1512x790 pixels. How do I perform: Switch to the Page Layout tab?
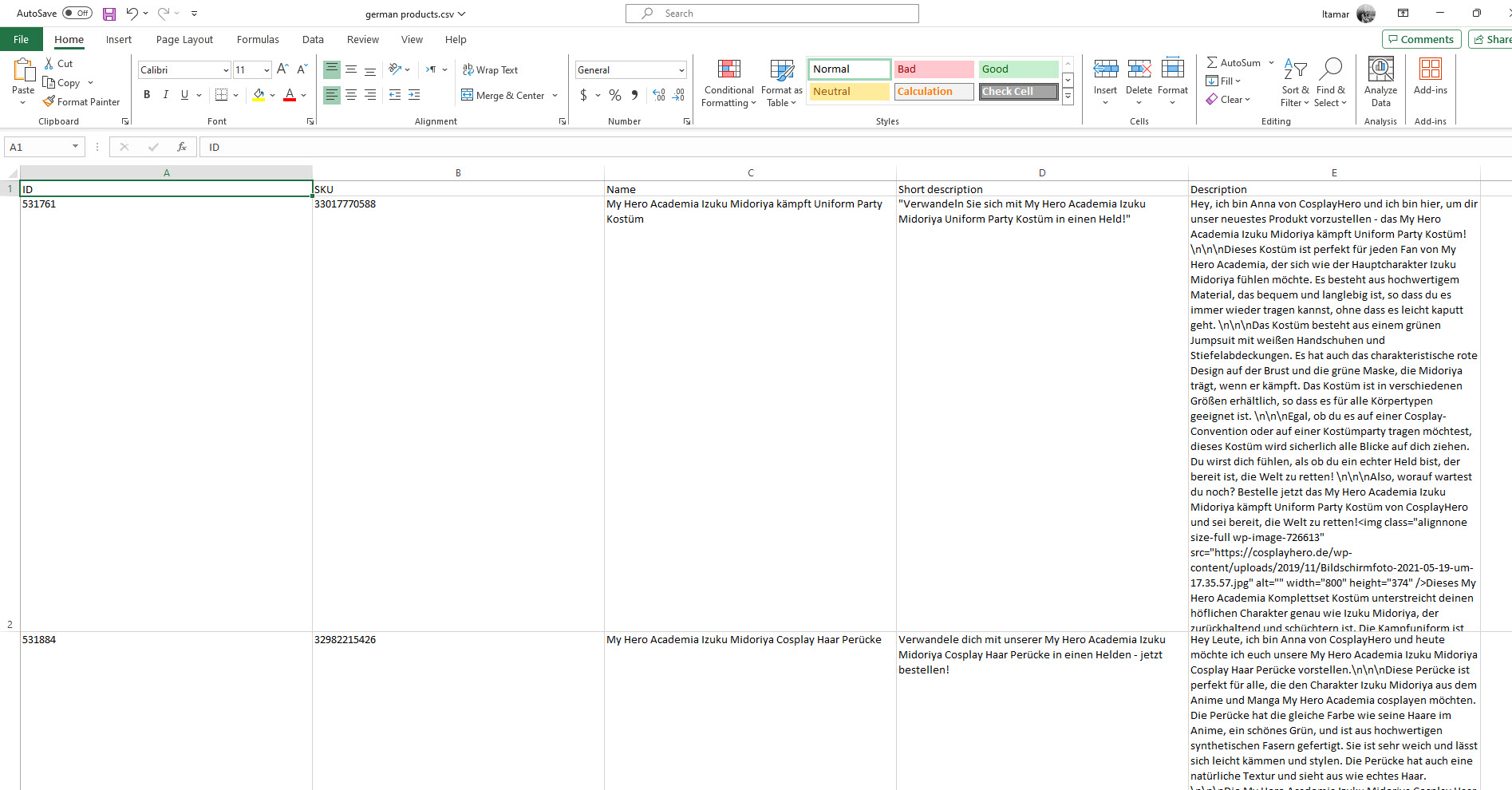click(x=184, y=39)
